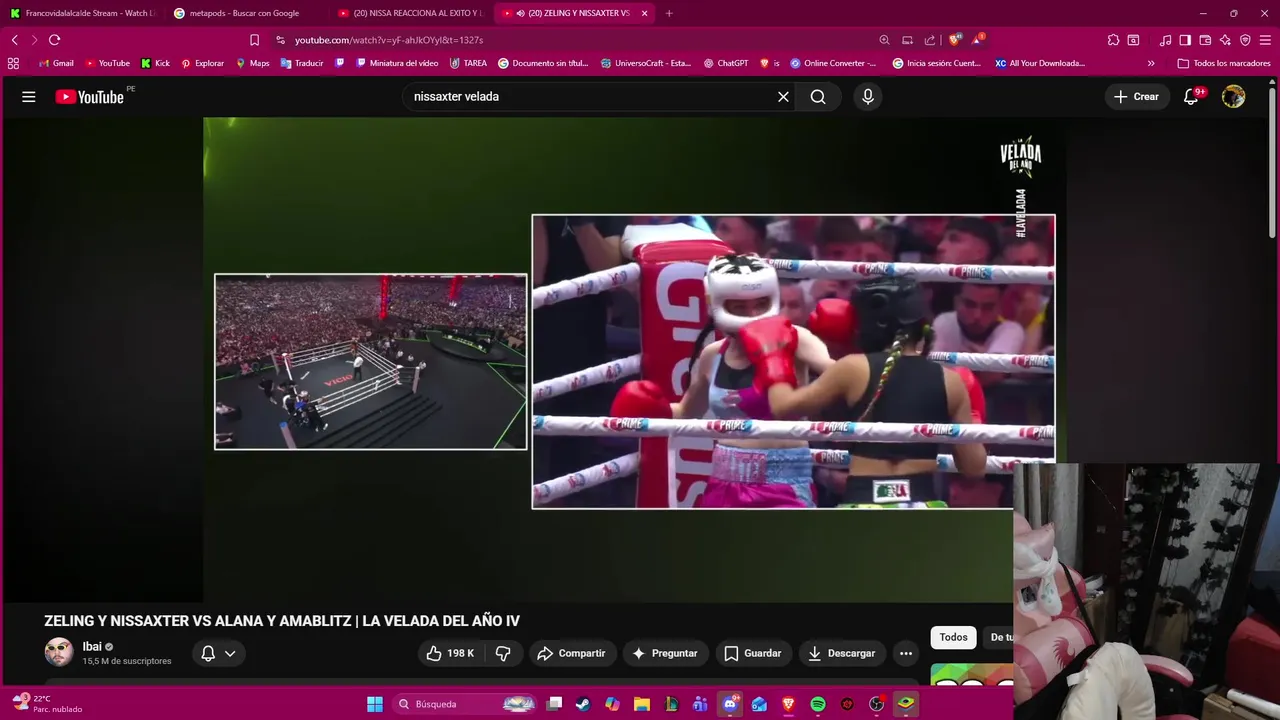
Task: Go to YouTube home via logo
Action: pyautogui.click(x=89, y=97)
